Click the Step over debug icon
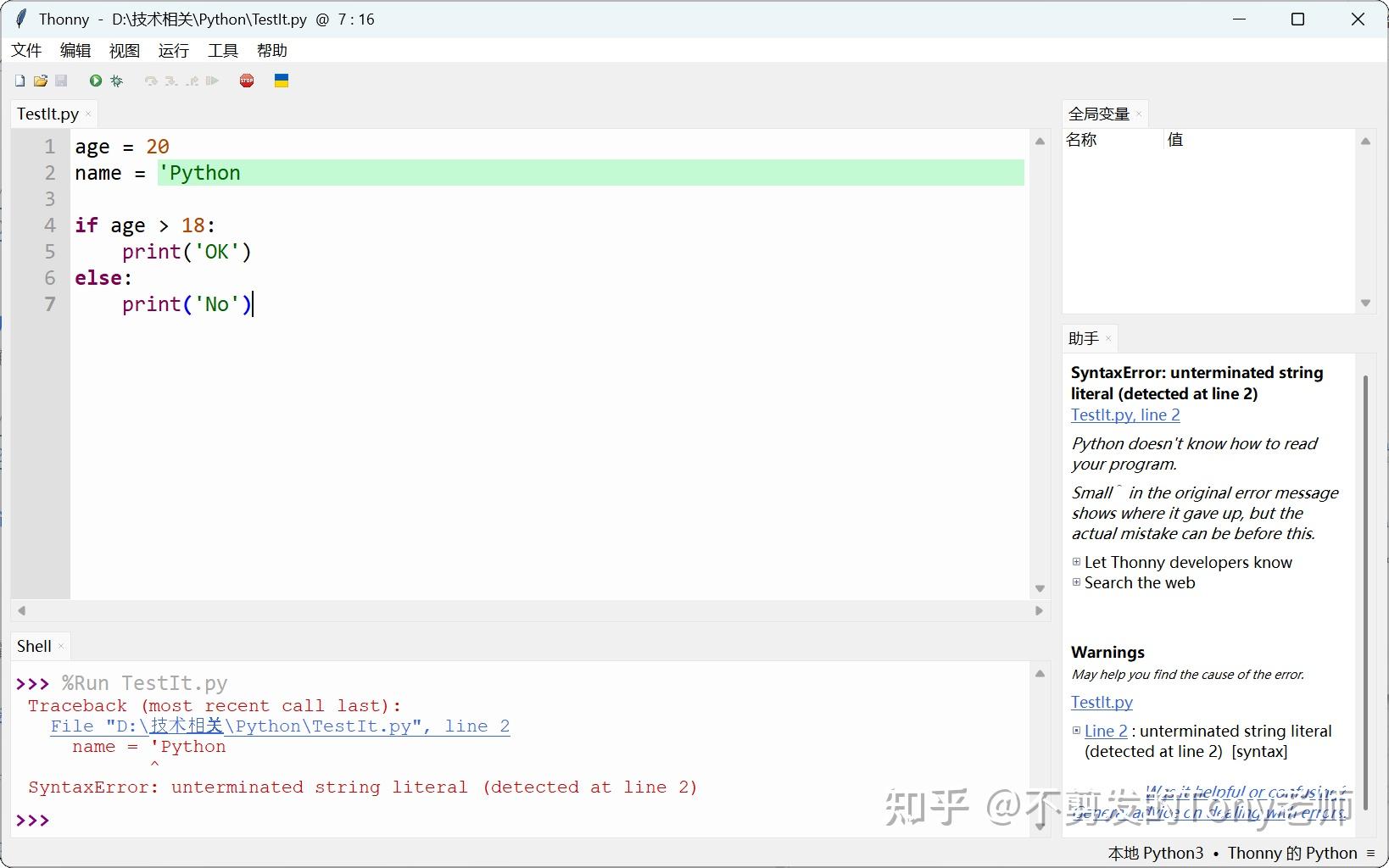This screenshot has width=1389, height=868. [x=151, y=81]
